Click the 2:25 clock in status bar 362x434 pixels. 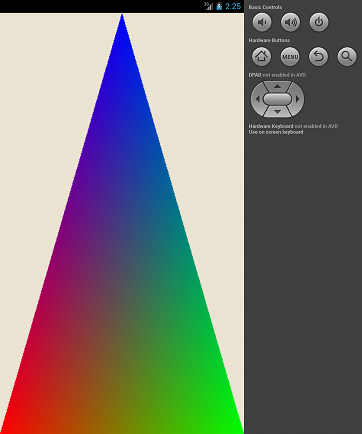(233, 6)
